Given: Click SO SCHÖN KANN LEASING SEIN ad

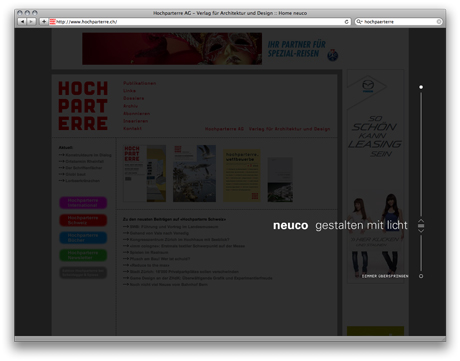Looking at the screenshot, I should pyautogui.click(x=375, y=136).
